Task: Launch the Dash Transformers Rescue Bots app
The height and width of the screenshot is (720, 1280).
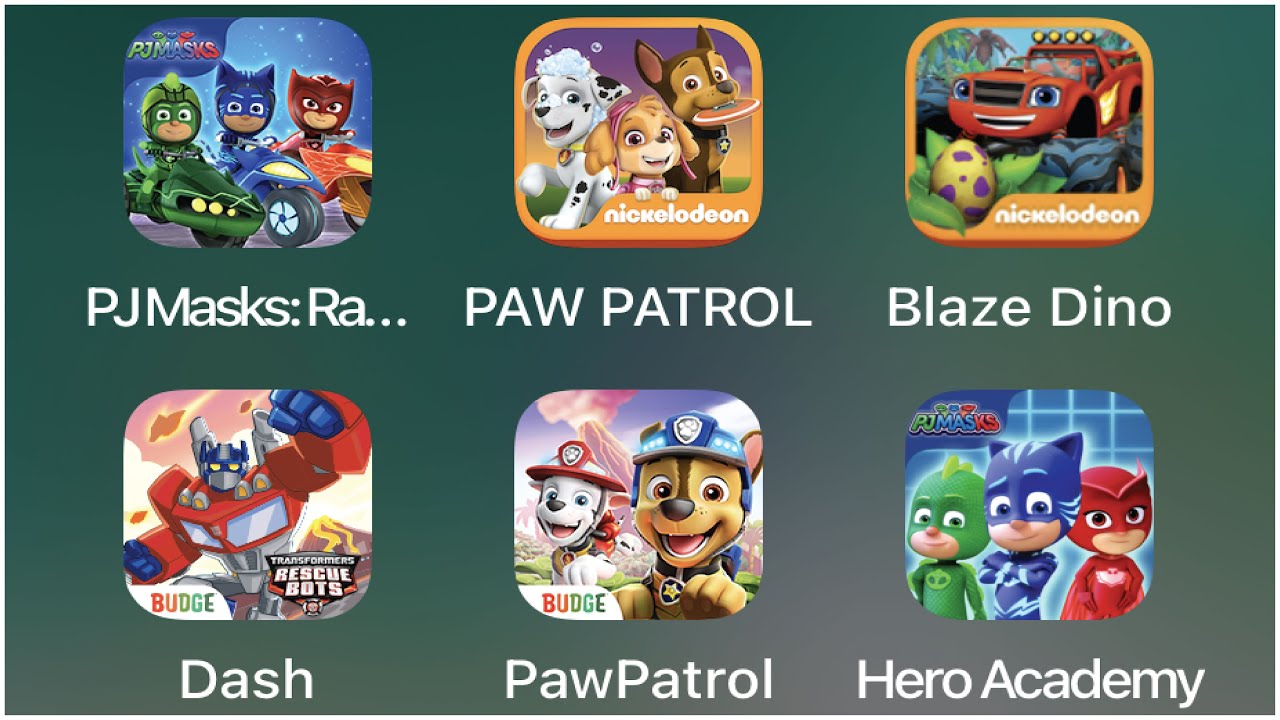Action: click(x=247, y=504)
